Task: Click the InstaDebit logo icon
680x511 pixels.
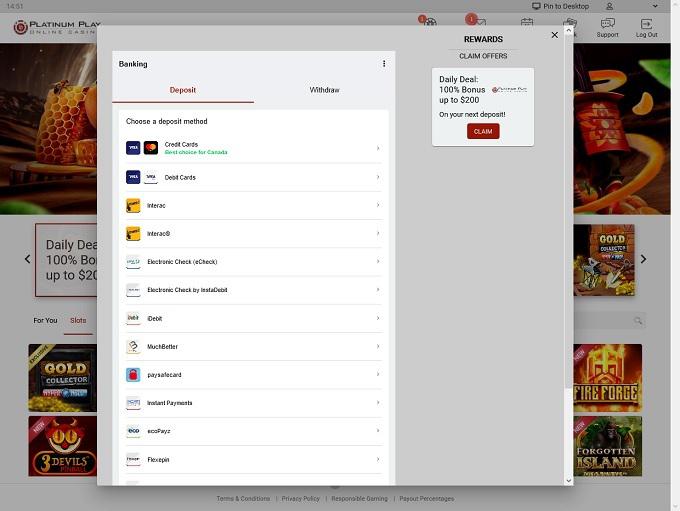Action: 133,290
